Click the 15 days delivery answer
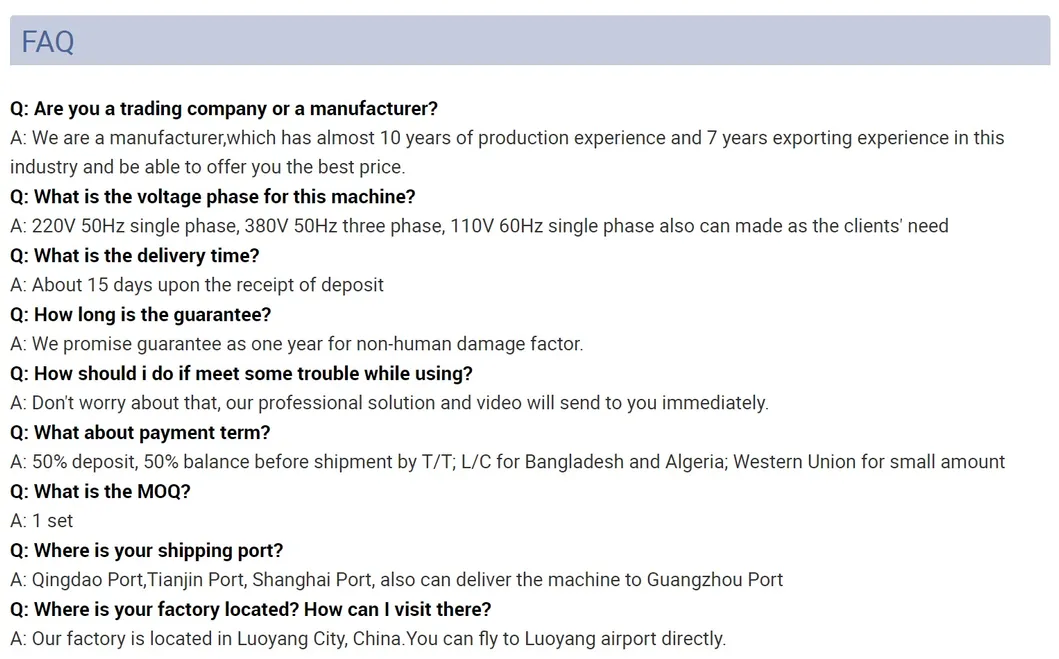This screenshot has height=659, width=1059. coord(197,285)
